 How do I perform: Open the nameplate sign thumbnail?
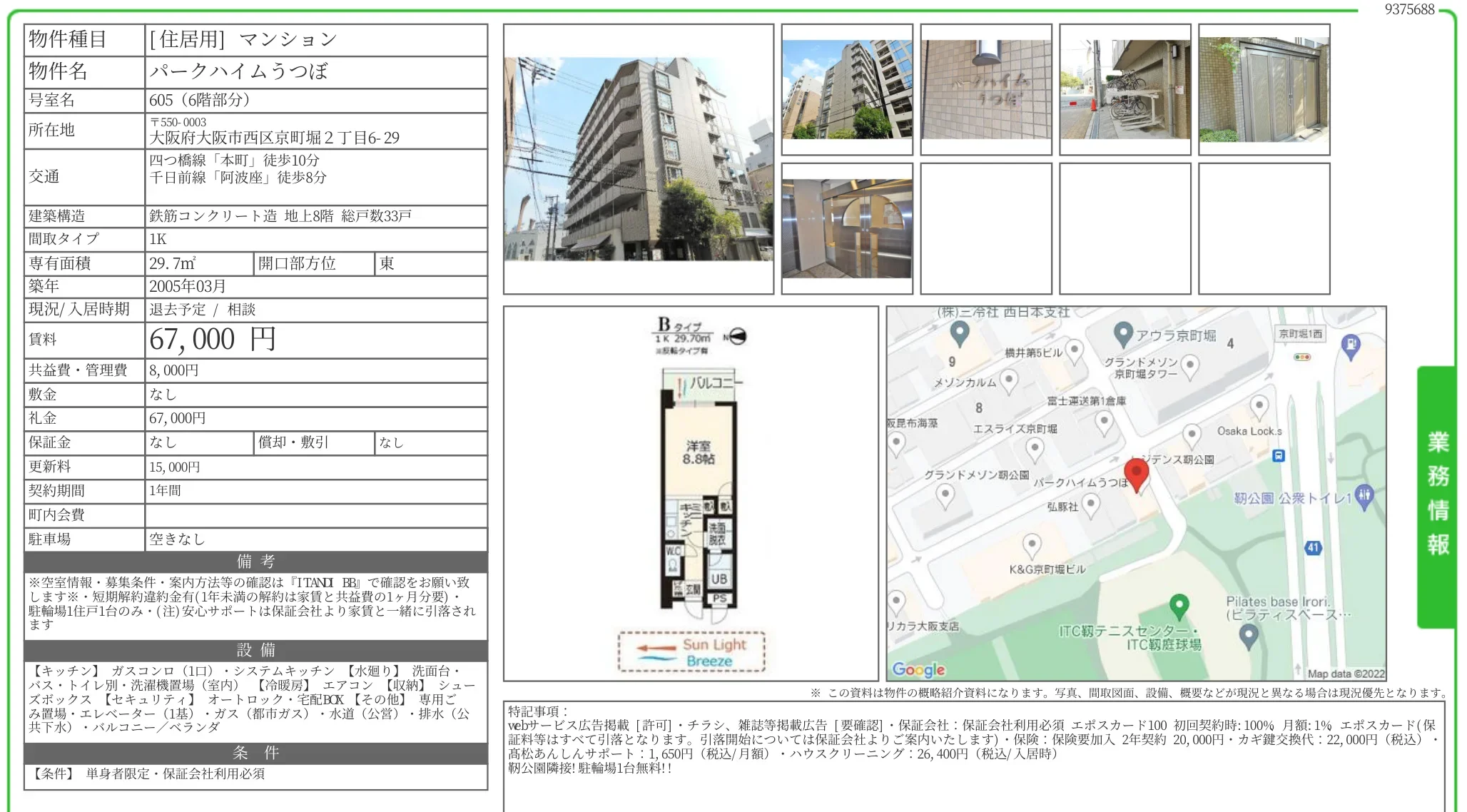(986, 90)
